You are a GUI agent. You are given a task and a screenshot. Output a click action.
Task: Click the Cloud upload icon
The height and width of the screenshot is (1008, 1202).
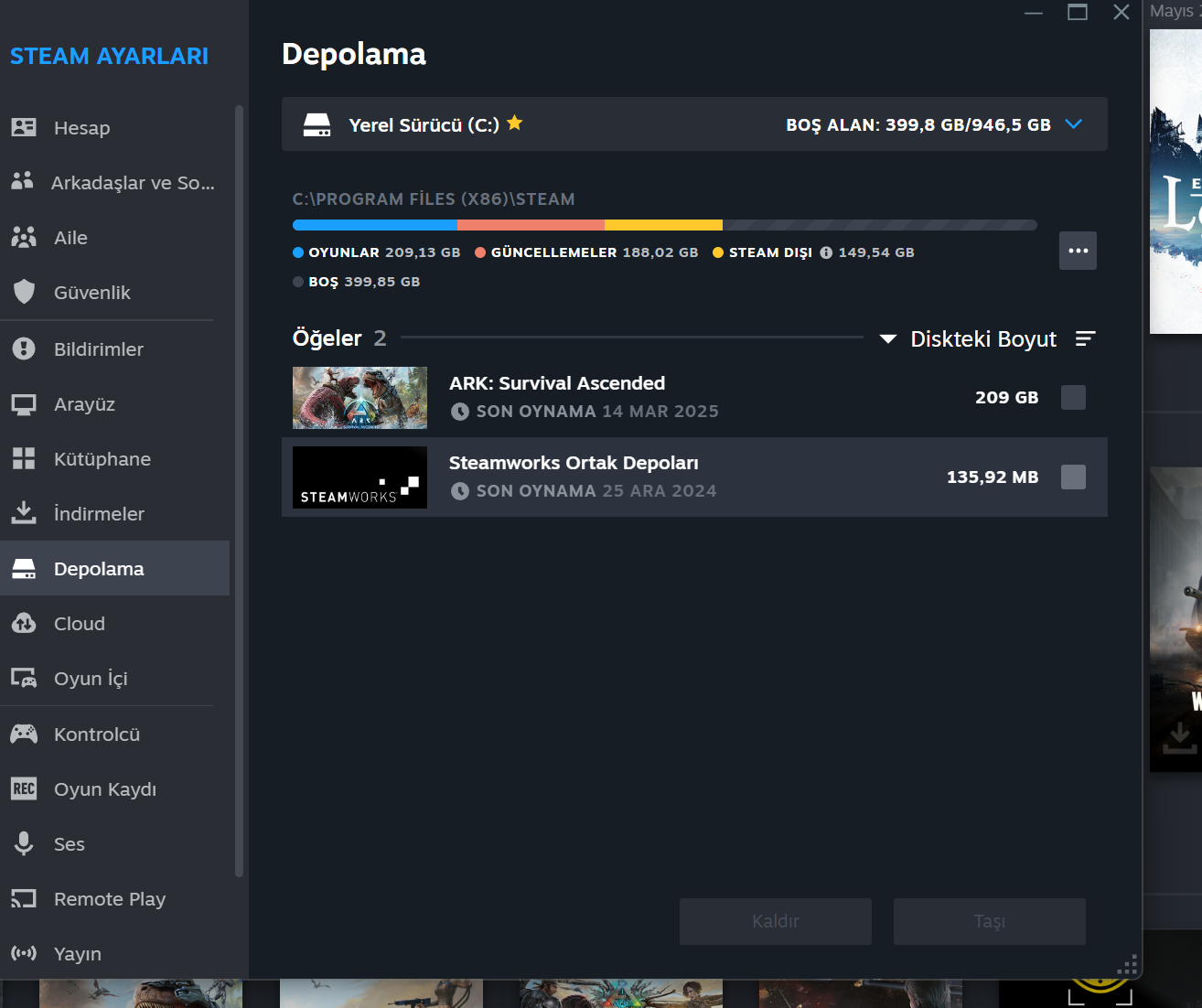pos(24,623)
